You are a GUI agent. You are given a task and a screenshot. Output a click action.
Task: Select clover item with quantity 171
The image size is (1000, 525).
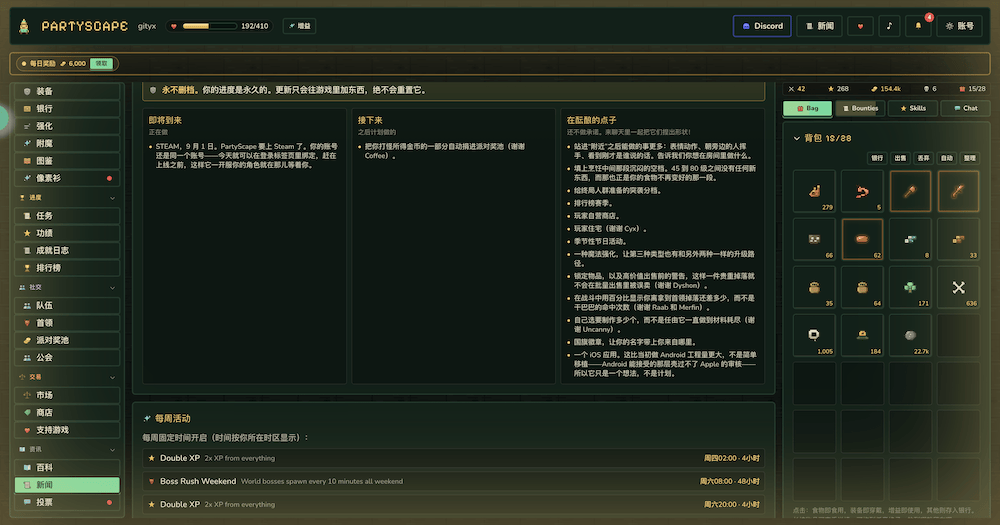(910, 288)
